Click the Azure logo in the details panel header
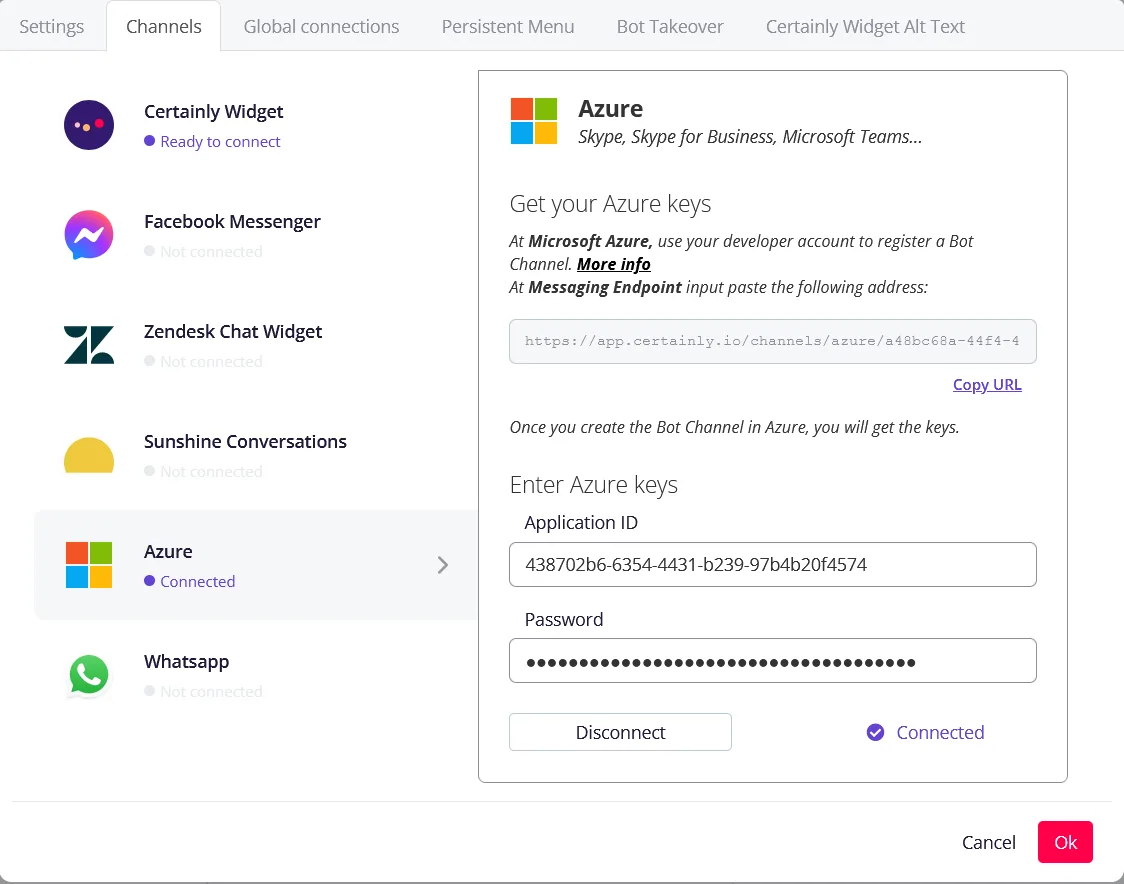Screen dimensions: 1124x884 (x=534, y=121)
